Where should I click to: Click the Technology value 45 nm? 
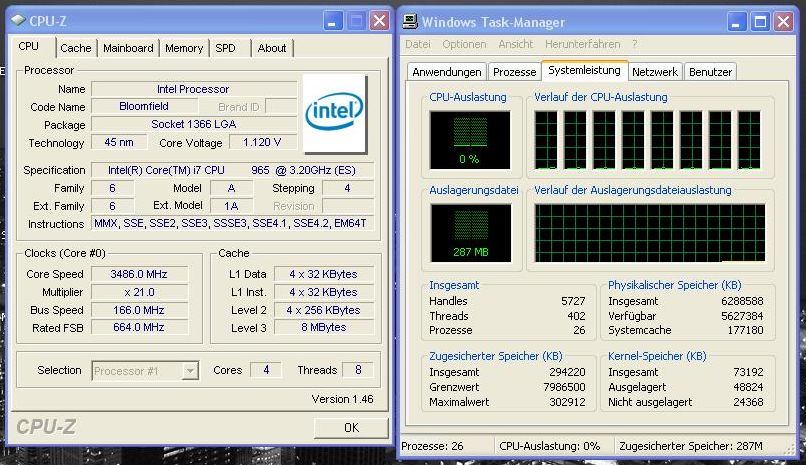coord(119,142)
